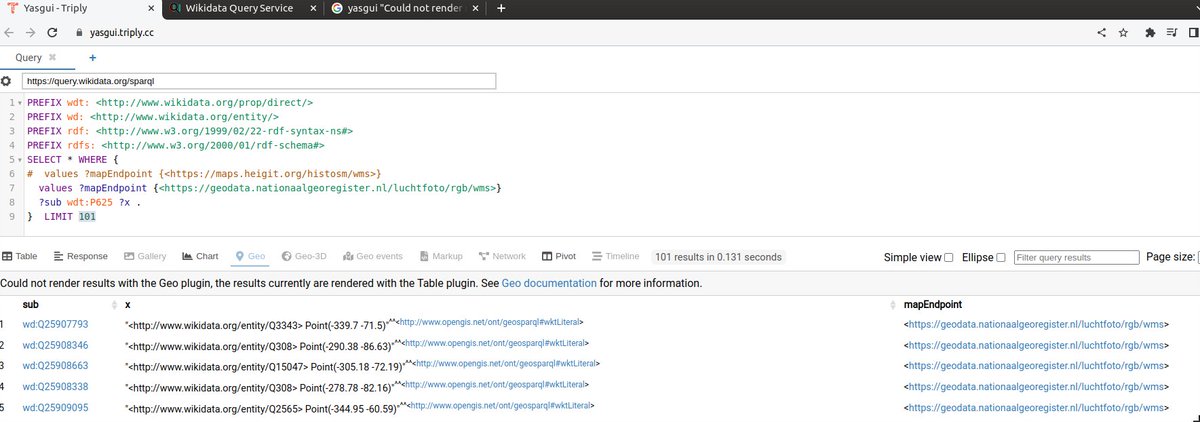Open the Geo-3D results plugin
The height and width of the screenshot is (422, 1200).
[x=305, y=257]
